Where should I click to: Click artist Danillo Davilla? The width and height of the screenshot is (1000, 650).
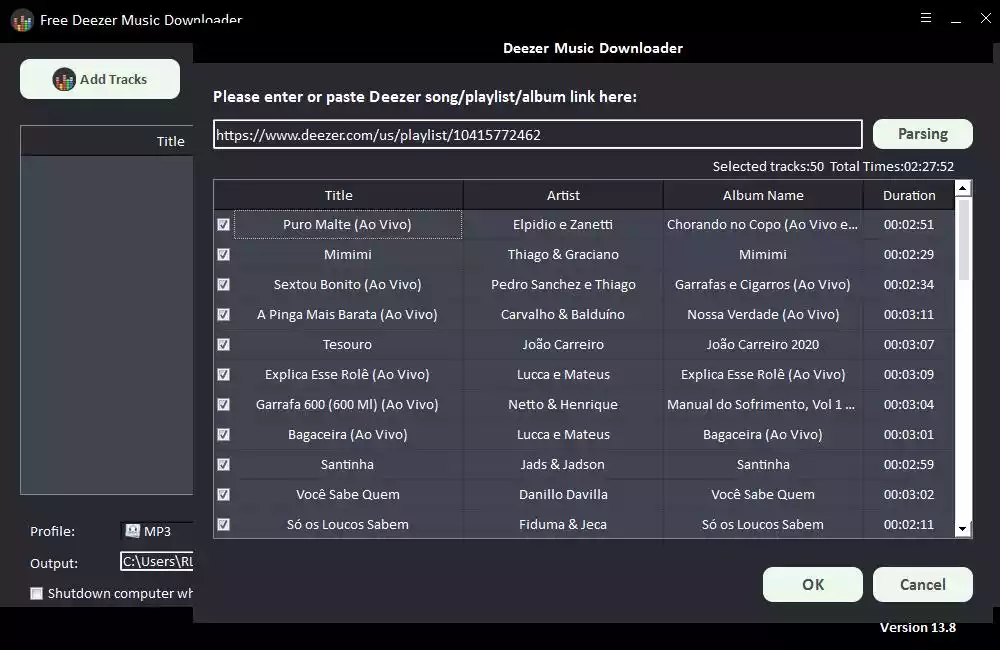click(x=563, y=494)
